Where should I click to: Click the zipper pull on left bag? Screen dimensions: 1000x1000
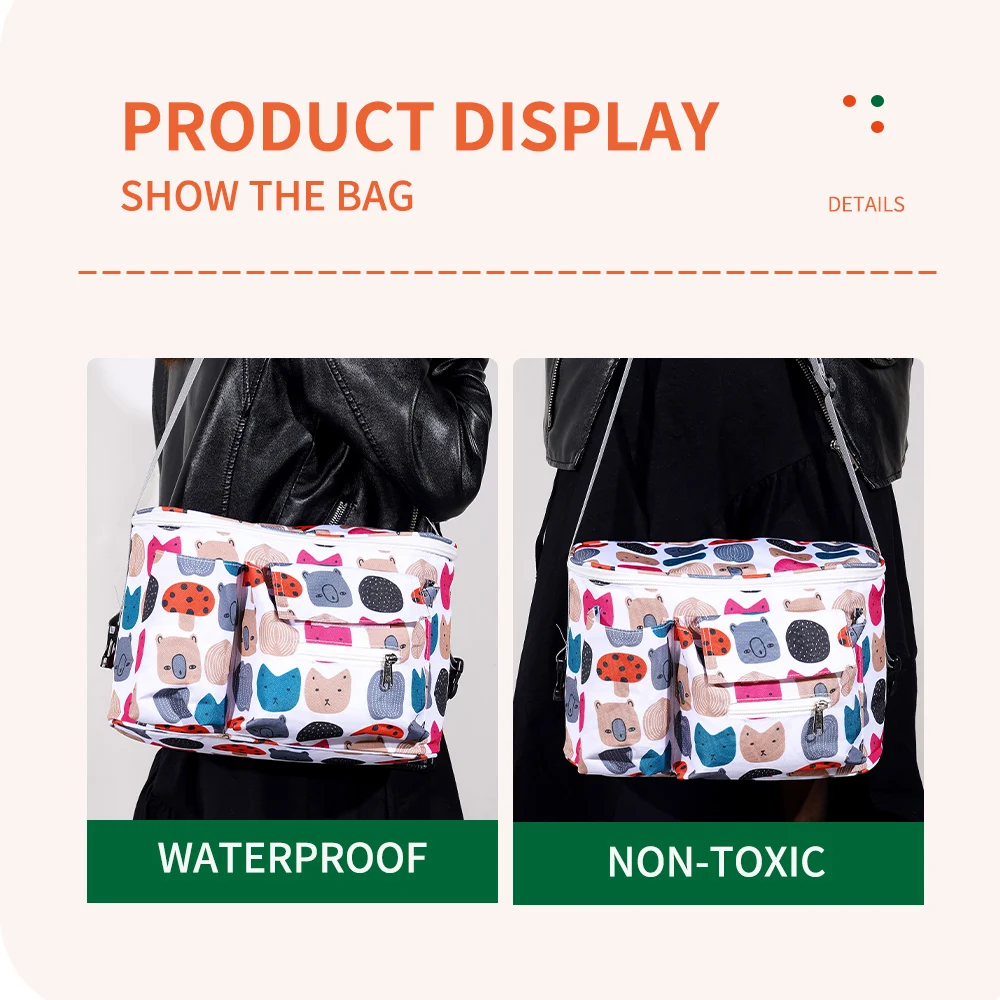[x=388, y=670]
